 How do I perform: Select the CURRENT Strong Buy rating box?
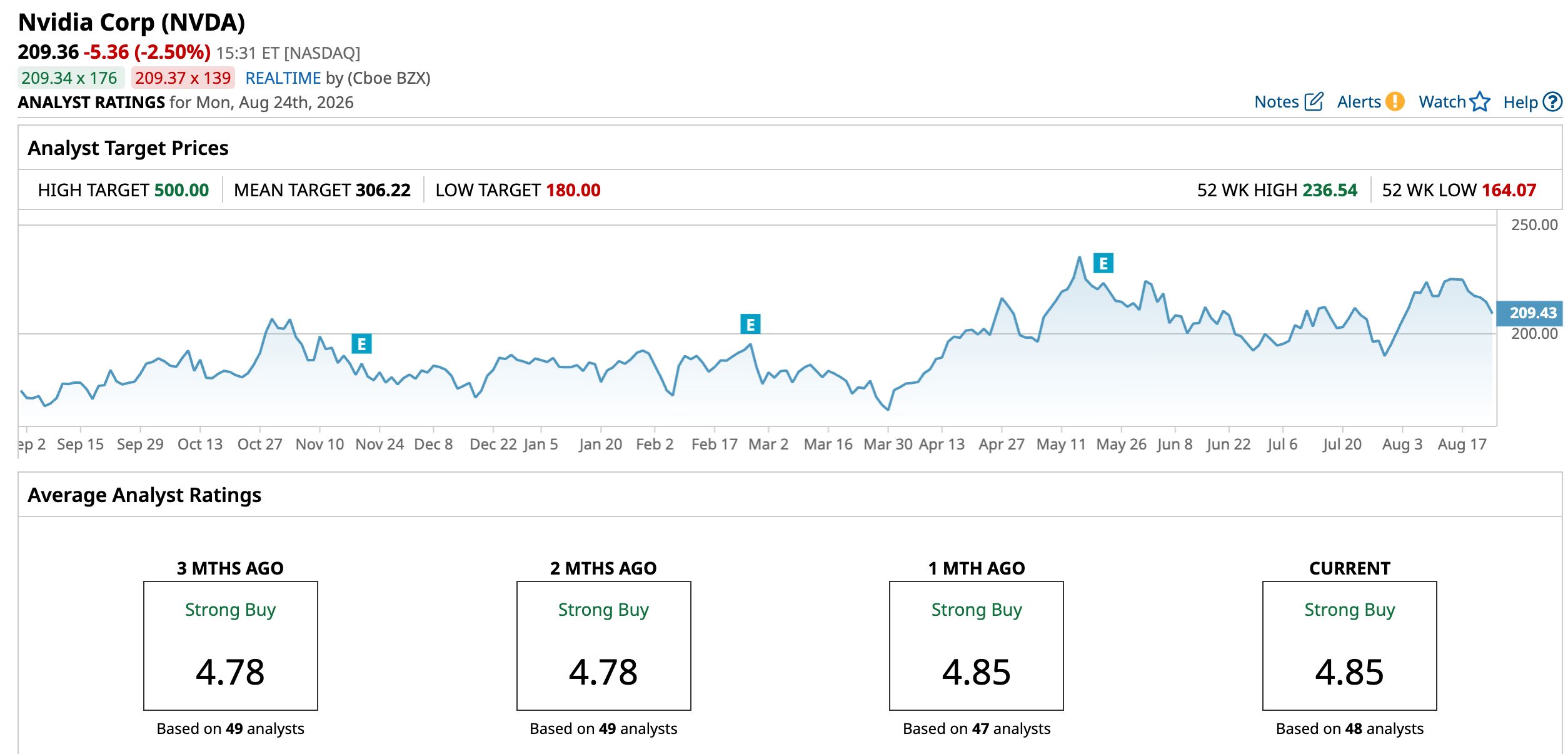[x=1350, y=646]
